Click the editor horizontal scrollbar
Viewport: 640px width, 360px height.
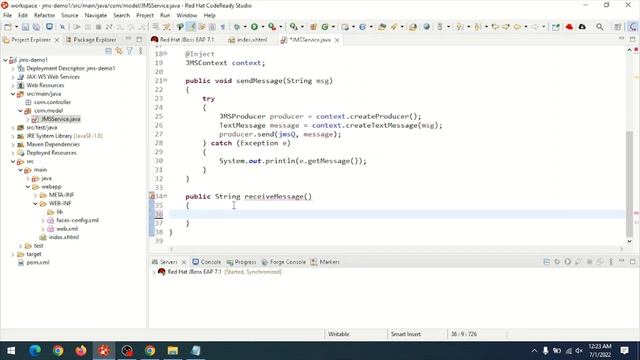point(396,248)
